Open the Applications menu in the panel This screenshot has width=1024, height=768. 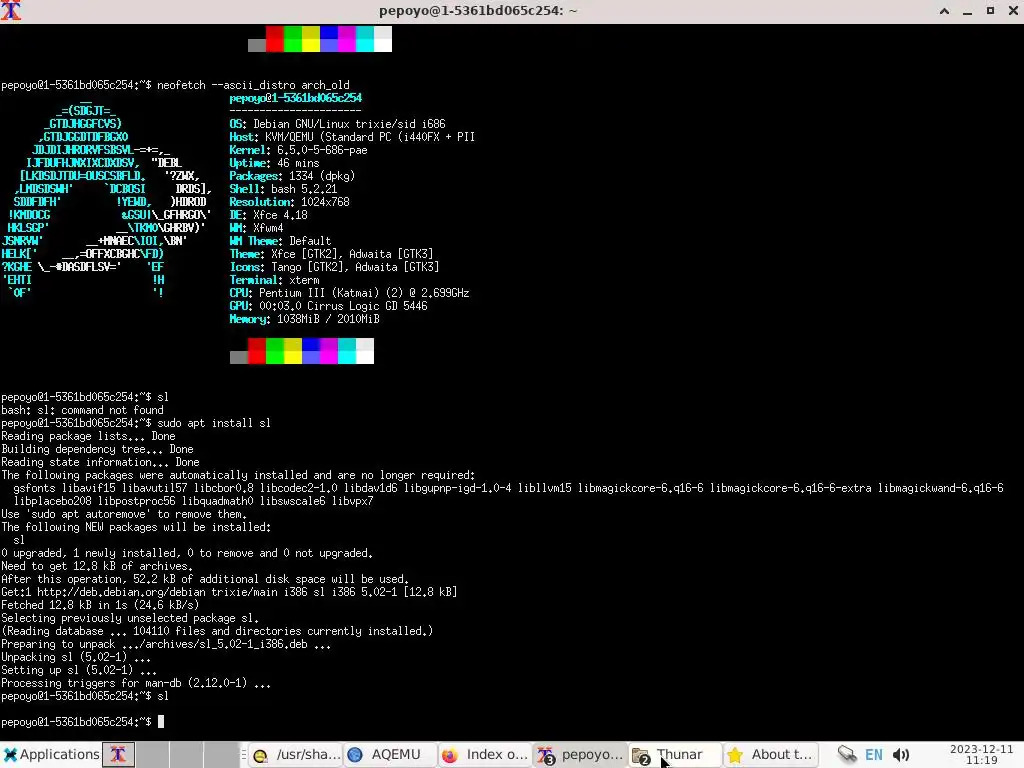click(51, 754)
